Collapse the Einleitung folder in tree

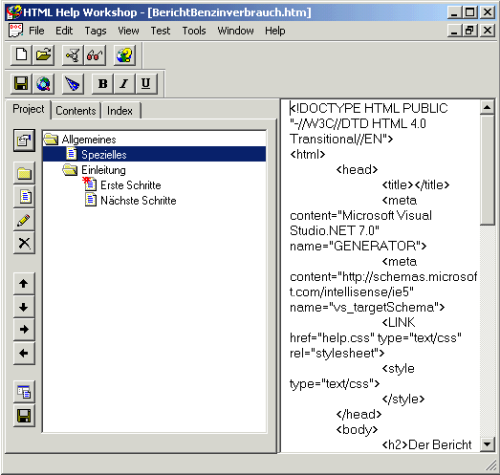tap(70, 170)
